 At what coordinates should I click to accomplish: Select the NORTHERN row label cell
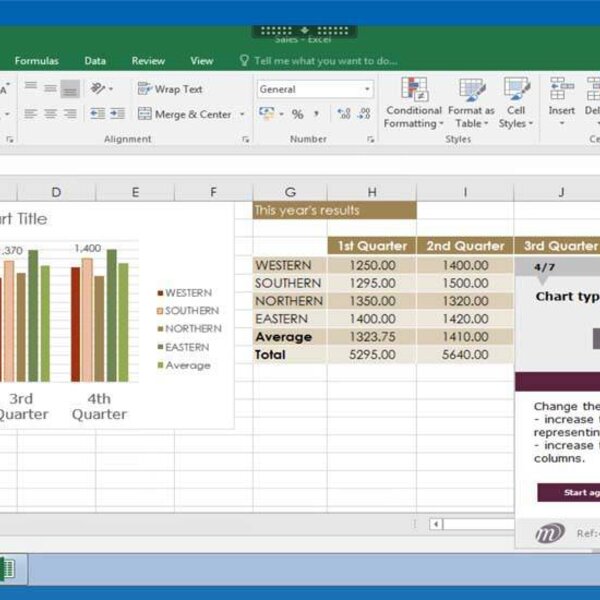(290, 301)
